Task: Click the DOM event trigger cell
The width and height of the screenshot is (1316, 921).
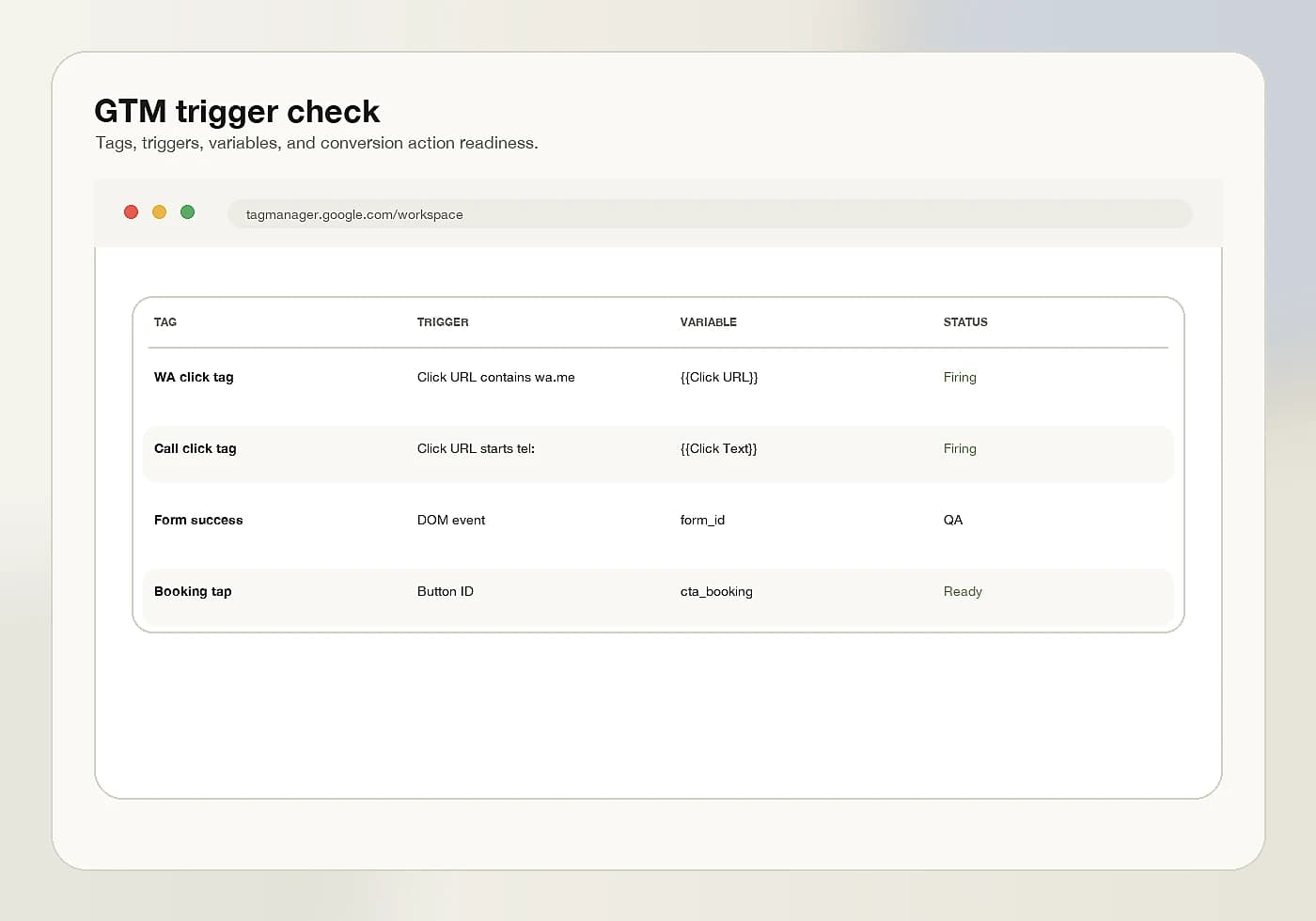Action: point(451,520)
